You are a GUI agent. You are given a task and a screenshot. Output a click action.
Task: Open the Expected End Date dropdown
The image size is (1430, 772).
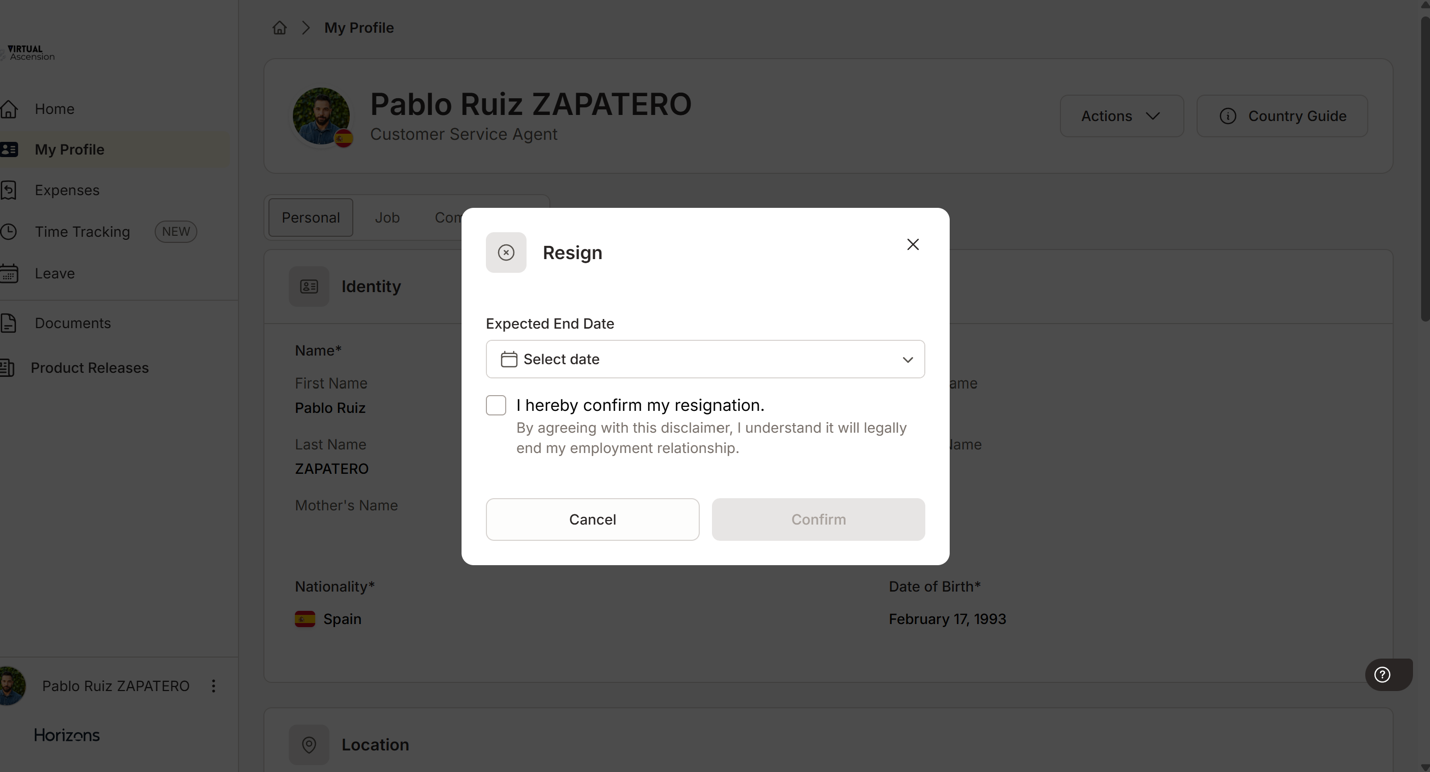705,360
